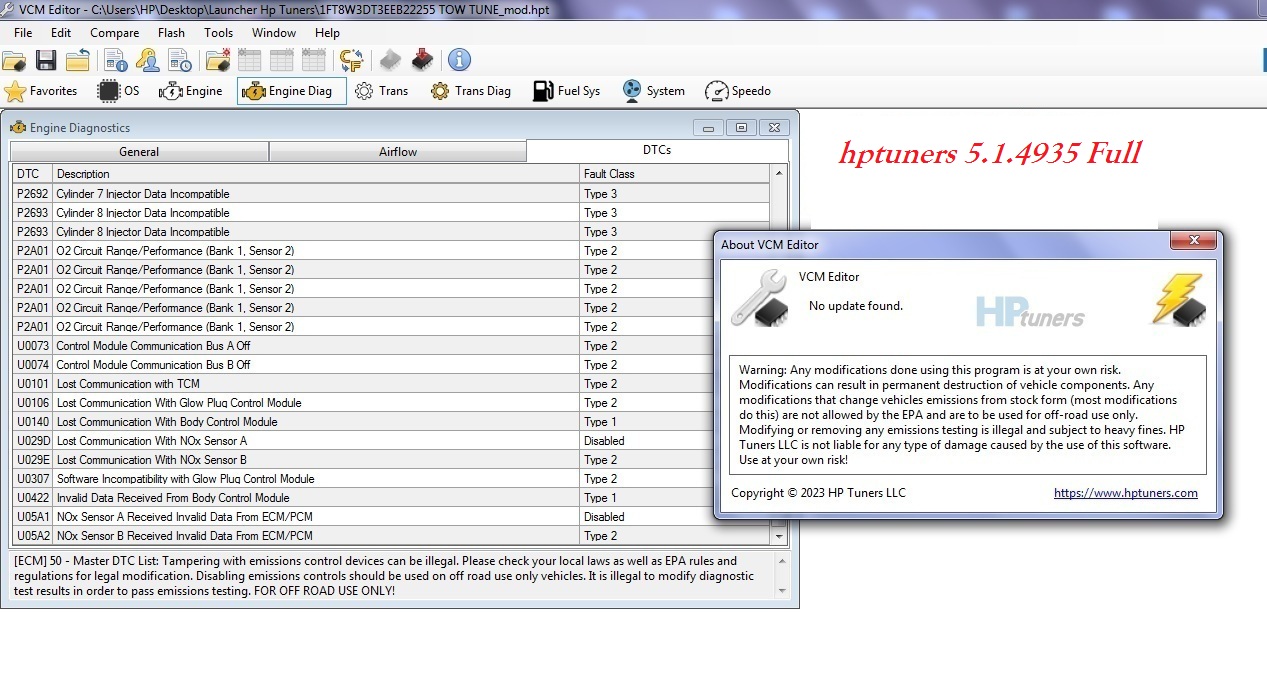The width and height of the screenshot is (1267, 688).
Task: Switch to the Airflow tab
Action: point(398,152)
